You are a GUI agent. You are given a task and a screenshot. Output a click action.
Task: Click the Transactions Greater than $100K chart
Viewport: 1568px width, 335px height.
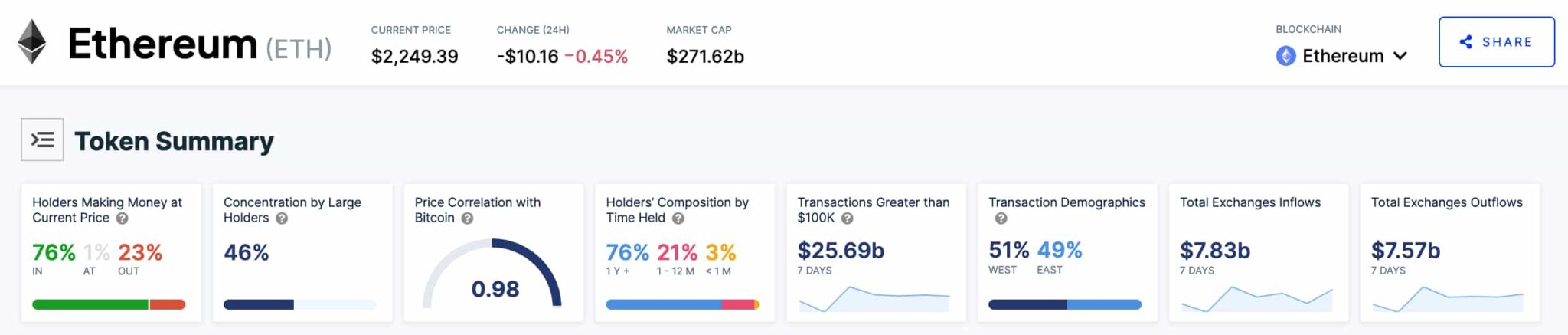point(874,299)
